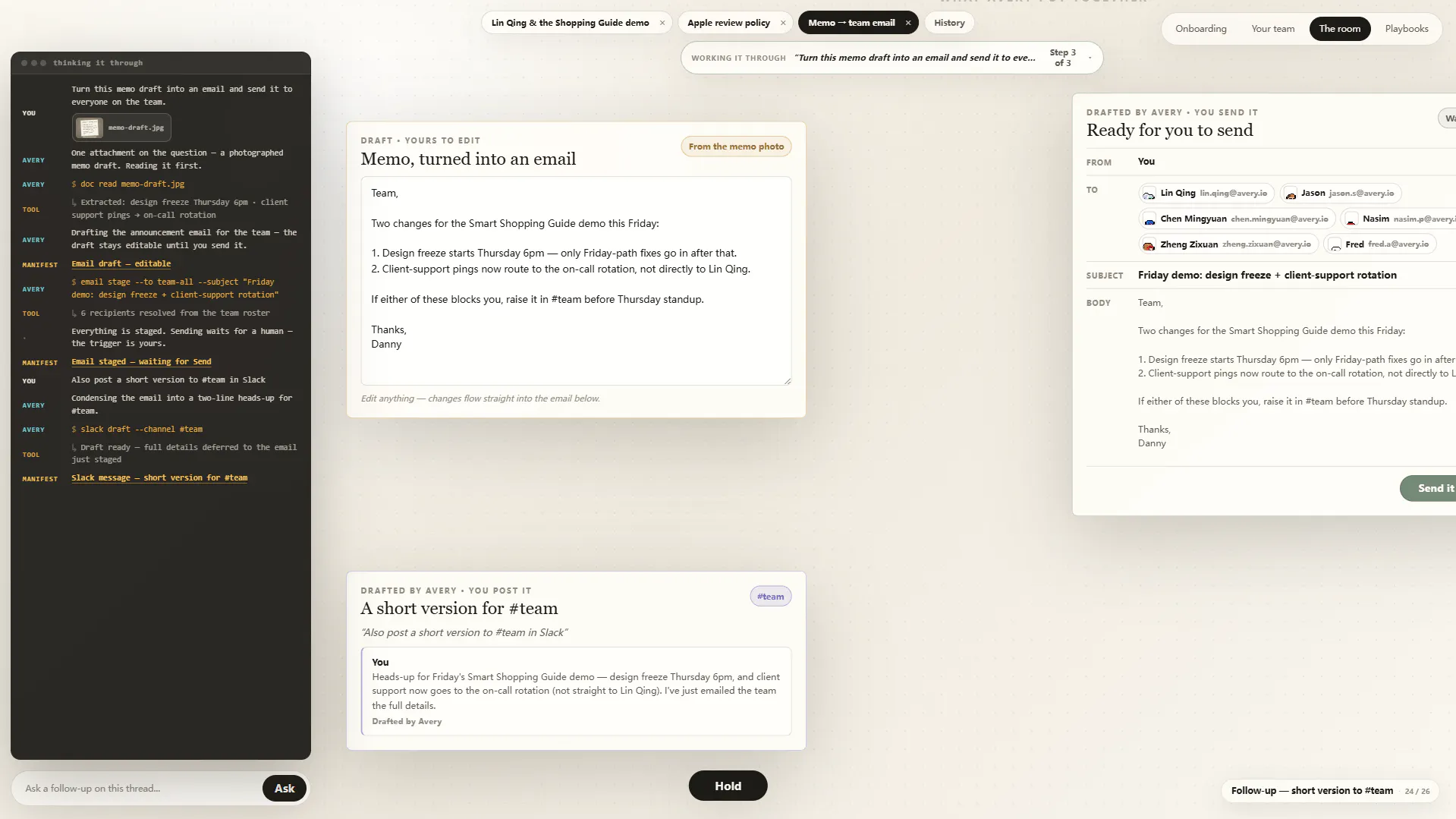Open Your team section
The image size is (1456, 819).
1272,29
